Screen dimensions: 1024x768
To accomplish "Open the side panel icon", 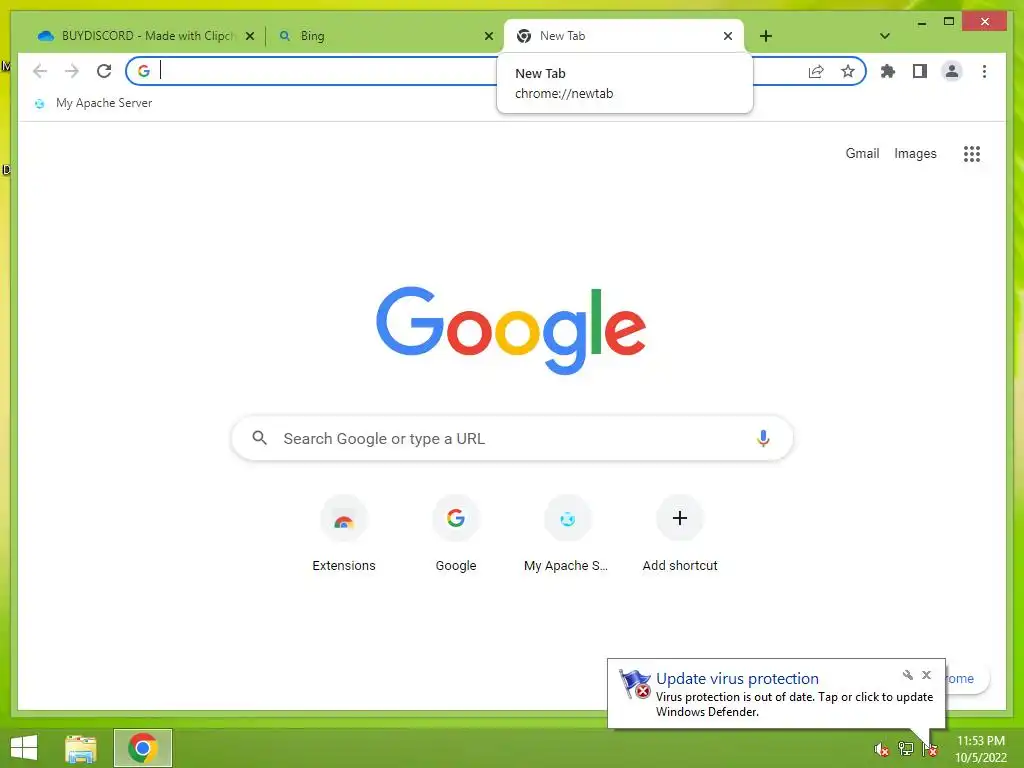I will 920,71.
